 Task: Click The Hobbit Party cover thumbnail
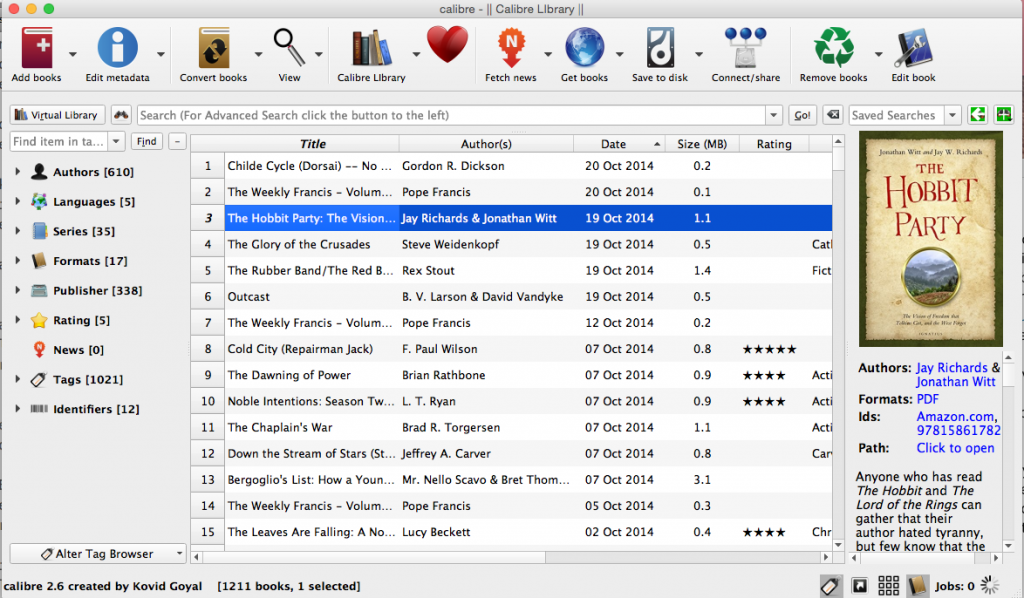pos(931,238)
